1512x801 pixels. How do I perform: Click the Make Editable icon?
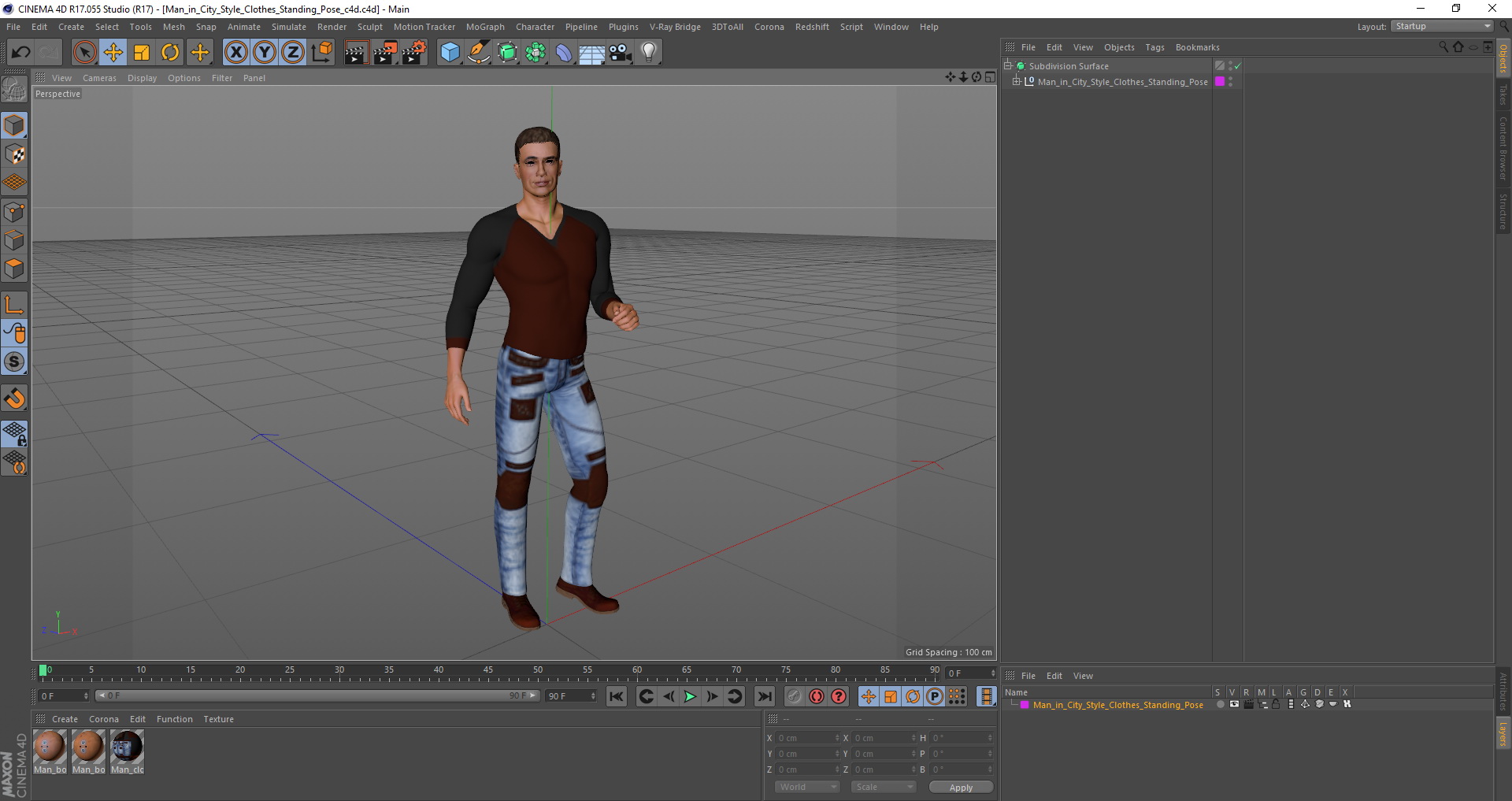tap(14, 91)
